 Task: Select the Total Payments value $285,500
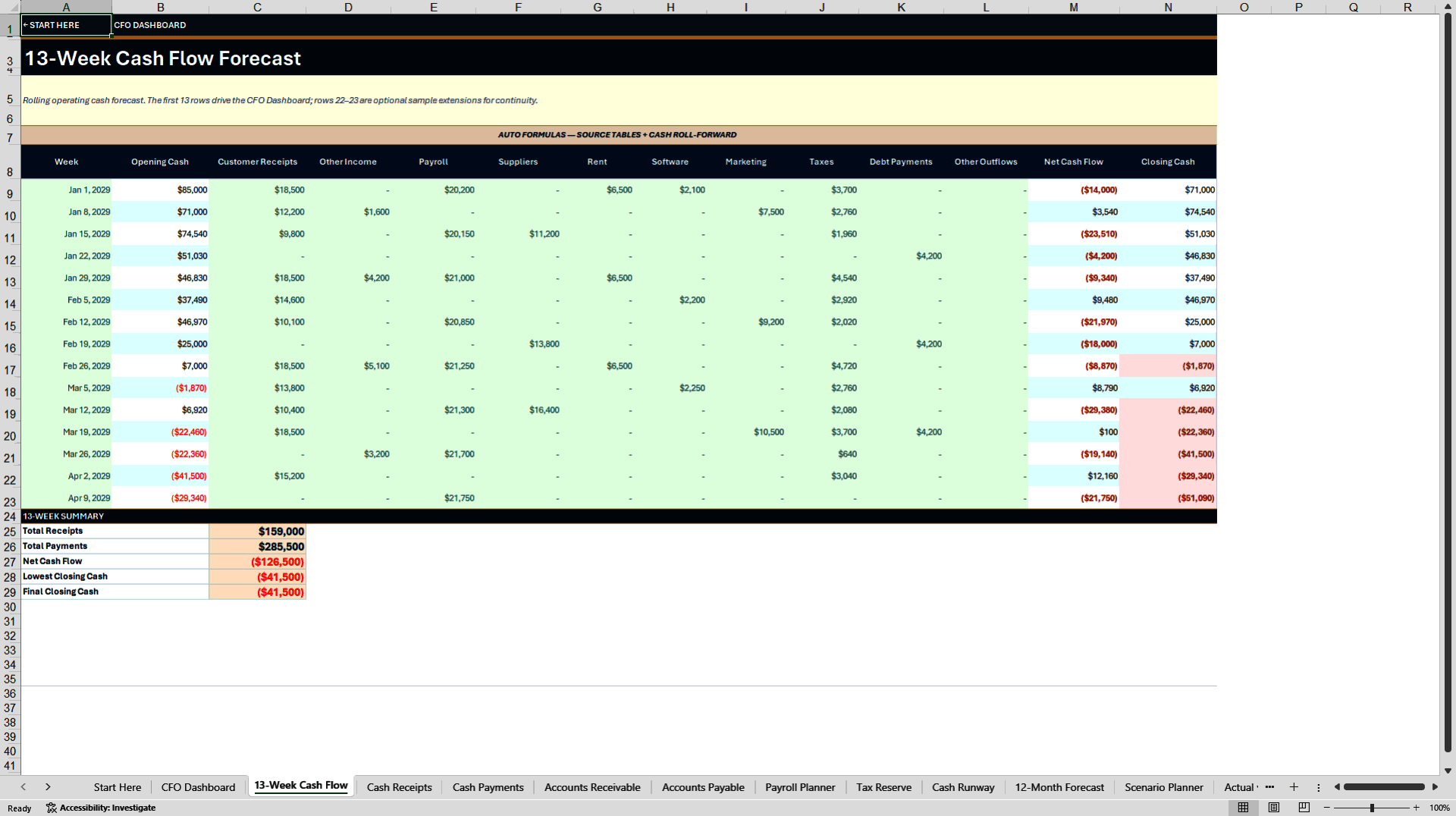click(257, 547)
